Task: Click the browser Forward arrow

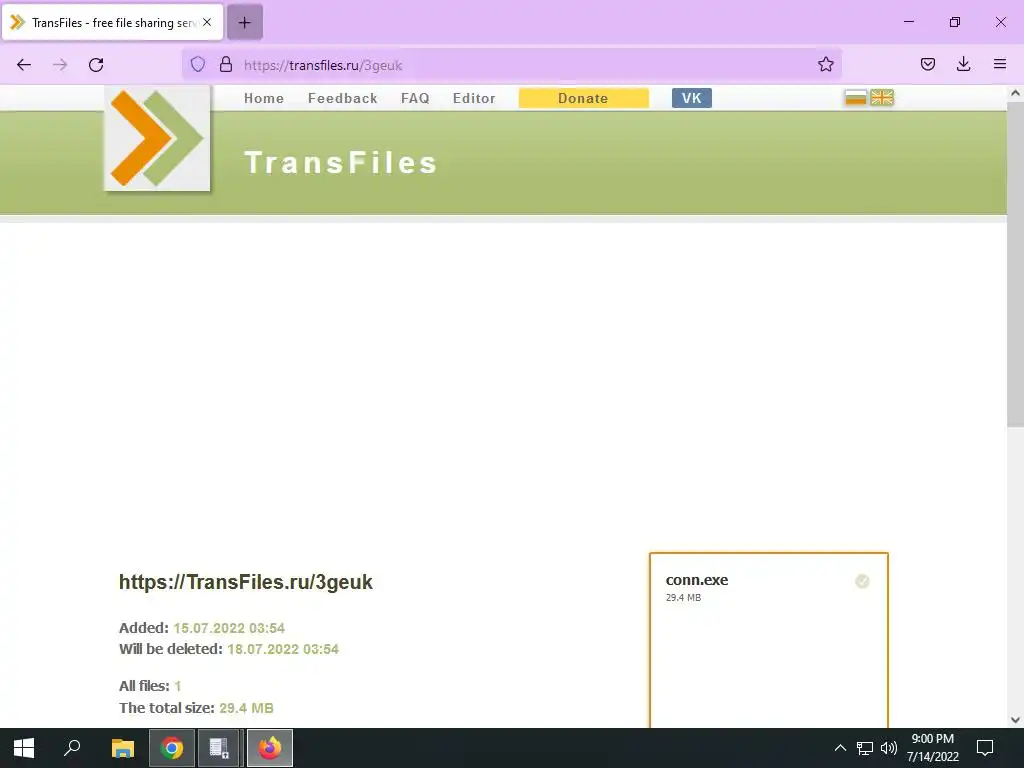Action: [60, 65]
